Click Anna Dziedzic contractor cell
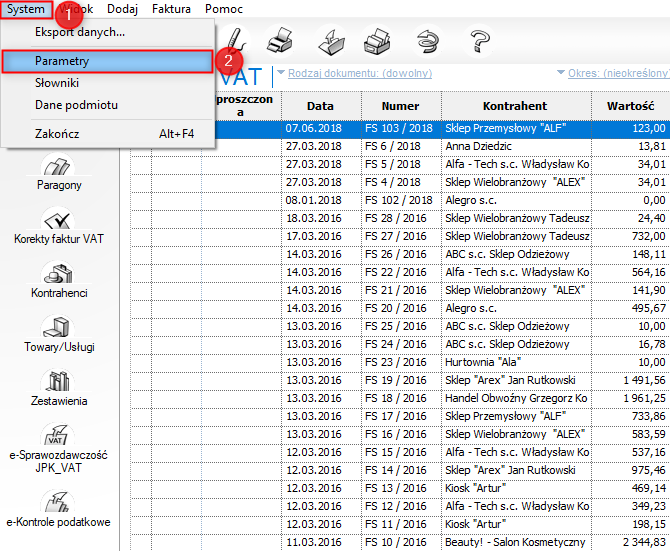Viewport: 670px width, 551px height. (x=516, y=147)
